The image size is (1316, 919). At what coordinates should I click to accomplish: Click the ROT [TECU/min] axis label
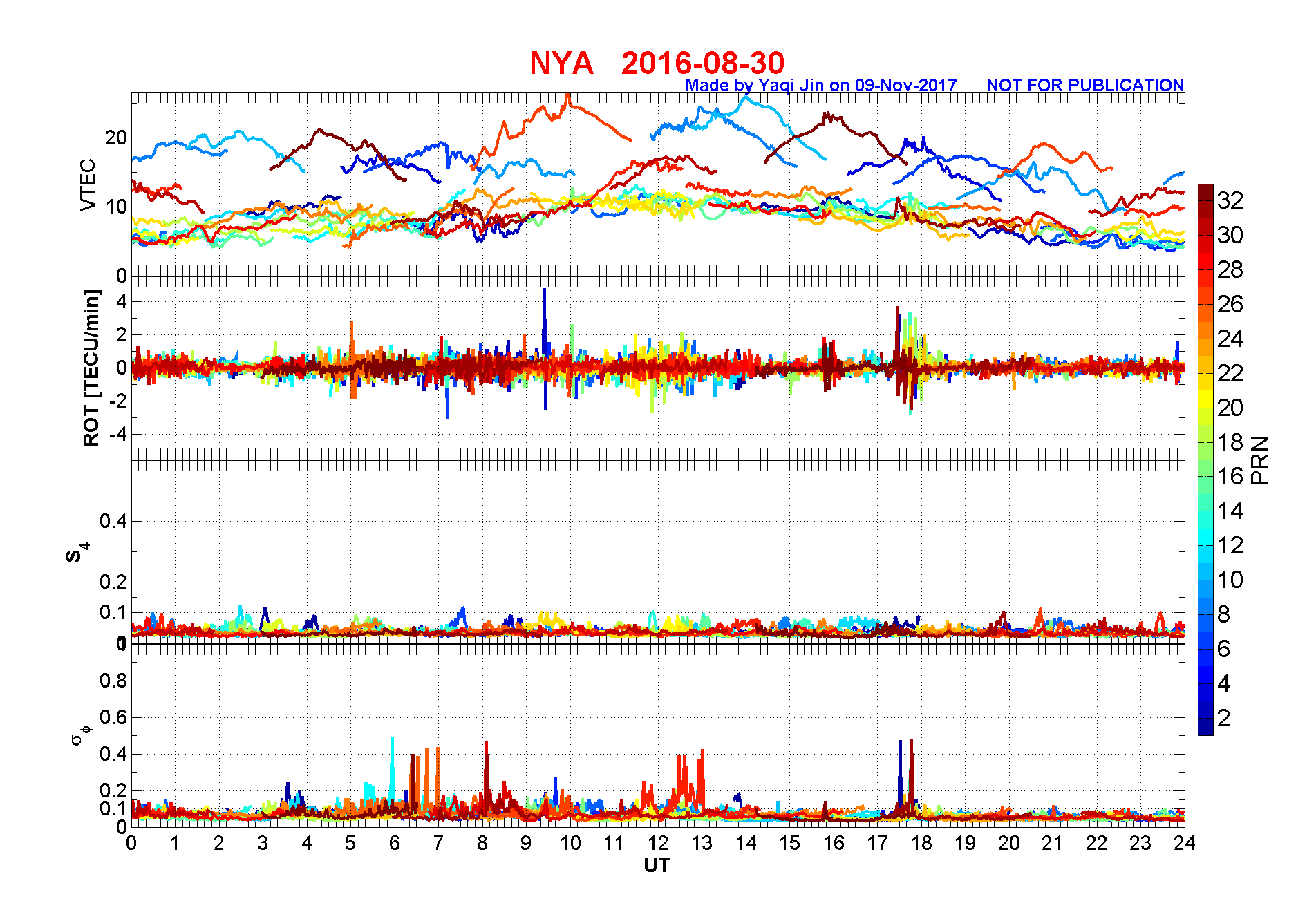tap(91, 368)
